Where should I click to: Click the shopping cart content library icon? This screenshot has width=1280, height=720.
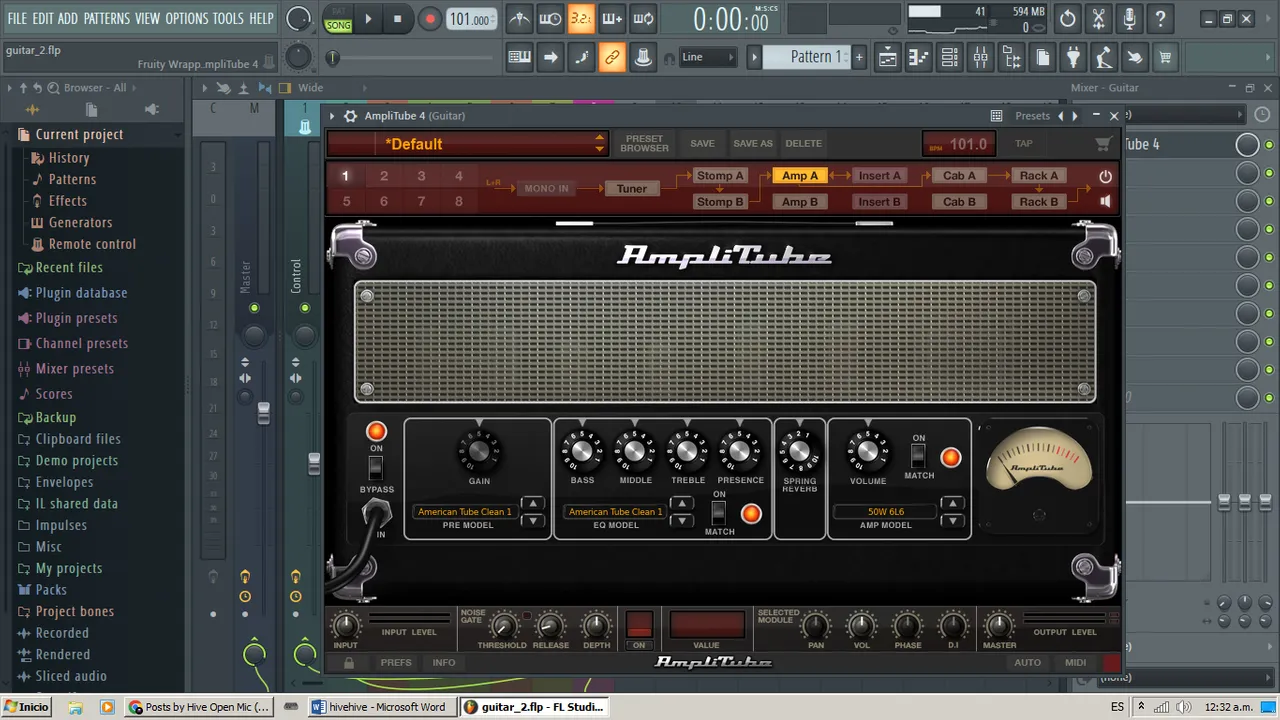pos(1165,58)
